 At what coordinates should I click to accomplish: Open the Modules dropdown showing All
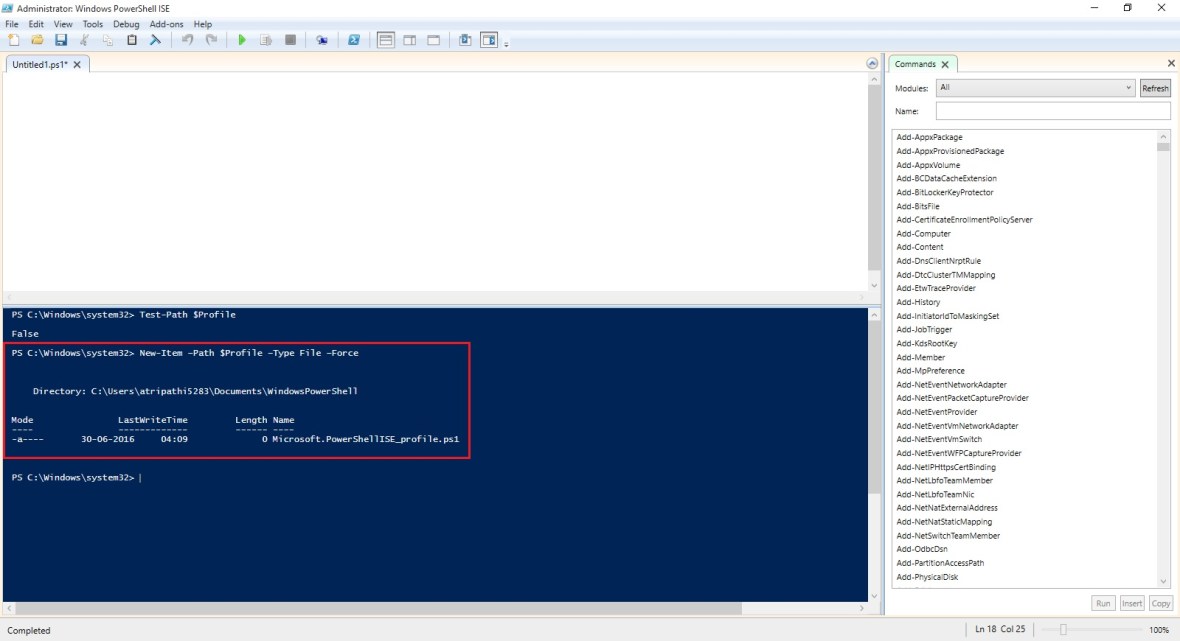[1035, 88]
